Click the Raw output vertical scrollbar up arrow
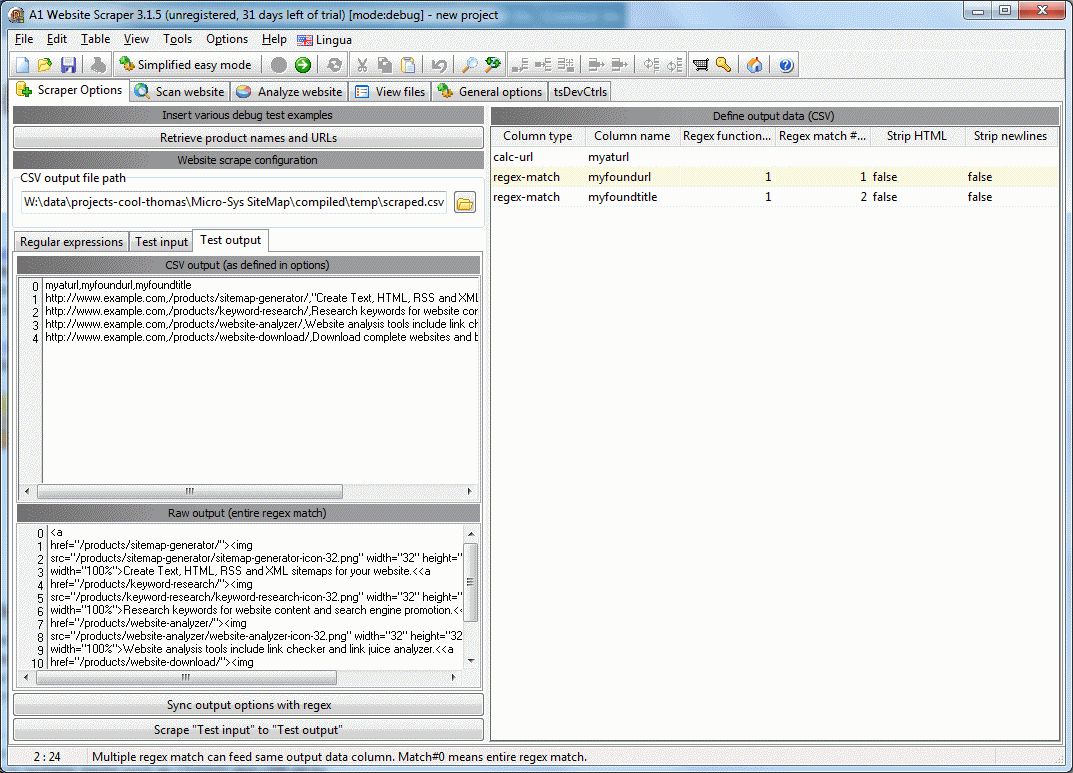 tap(471, 534)
